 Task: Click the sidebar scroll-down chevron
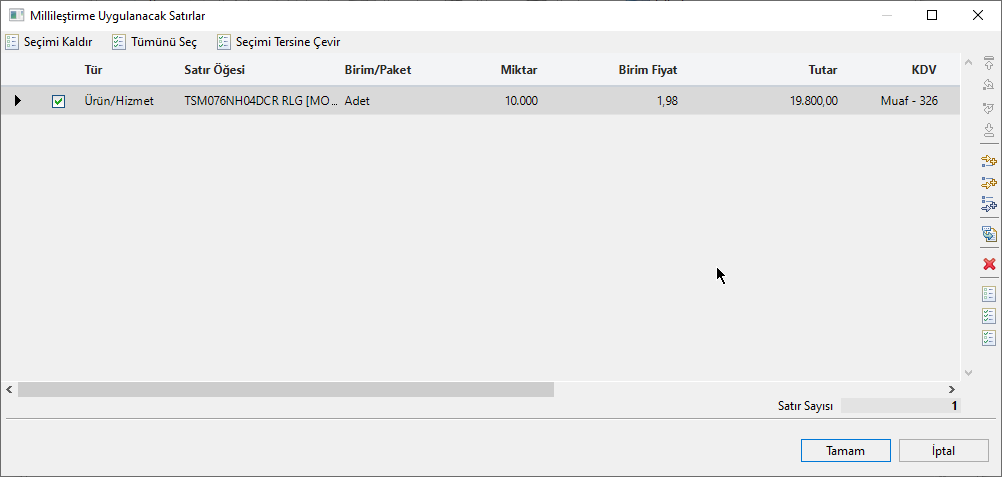tap(967, 372)
